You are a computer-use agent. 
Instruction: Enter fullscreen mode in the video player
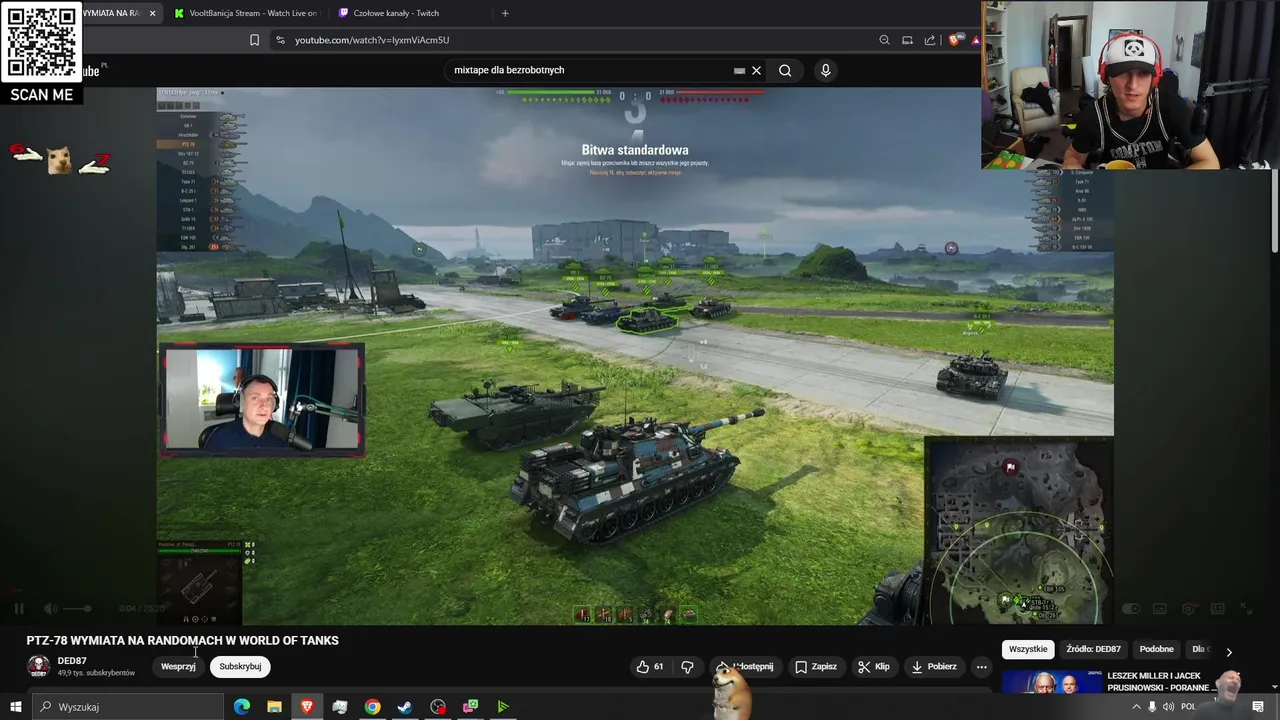(1247, 608)
